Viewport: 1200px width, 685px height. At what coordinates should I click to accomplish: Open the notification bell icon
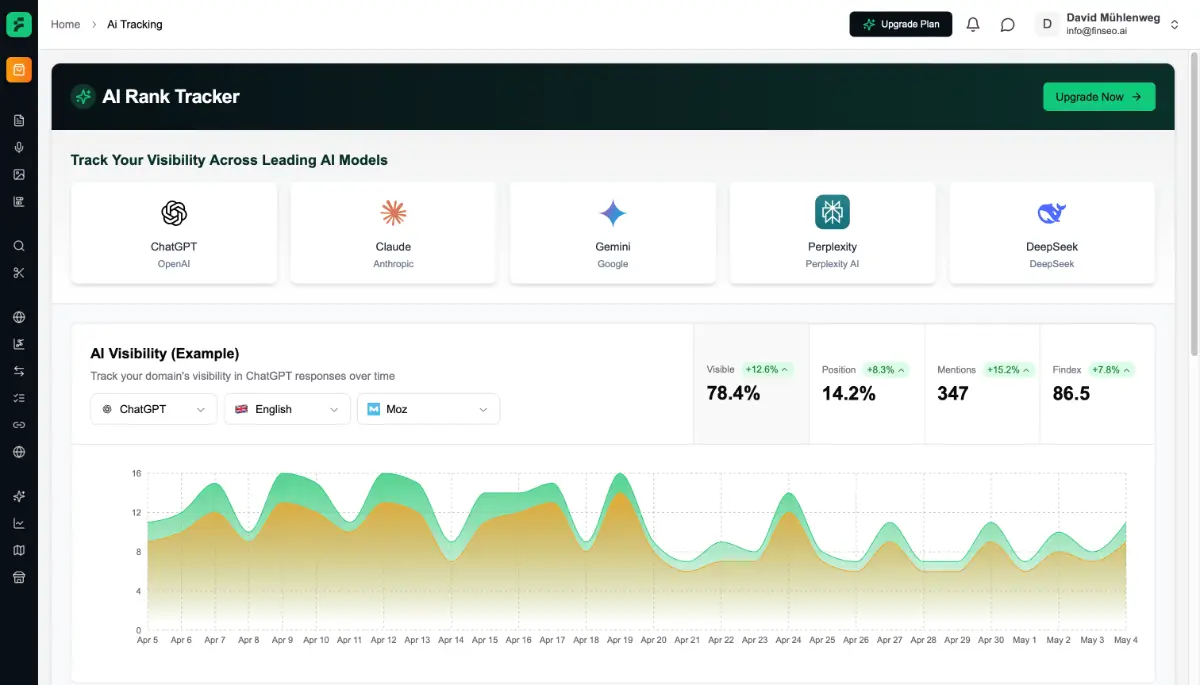973,24
